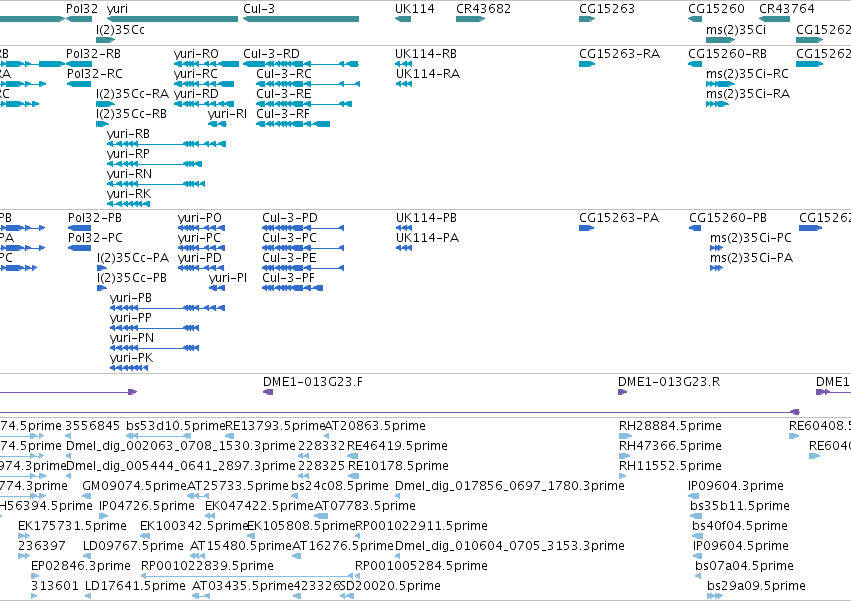This screenshot has width=851, height=601.
Task: Select protein UK114-PA
Action: click(428, 238)
